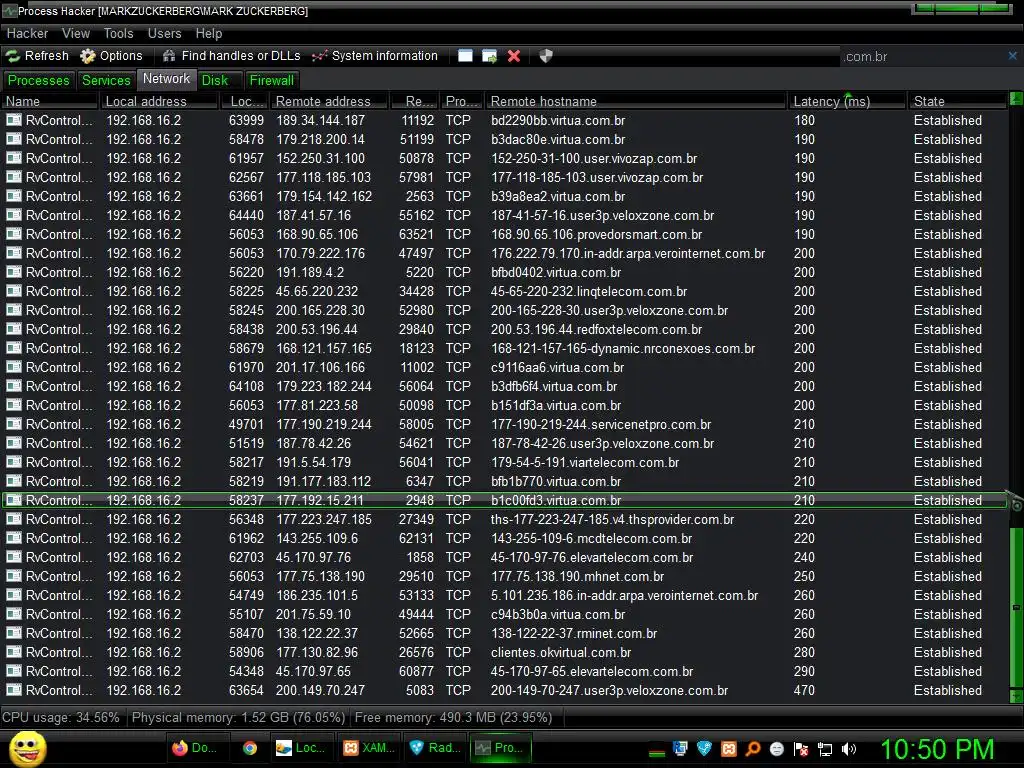Image resolution: width=1024 pixels, height=768 pixels.
Task: Switch to the Rad... taskbar button
Action: (x=435, y=748)
